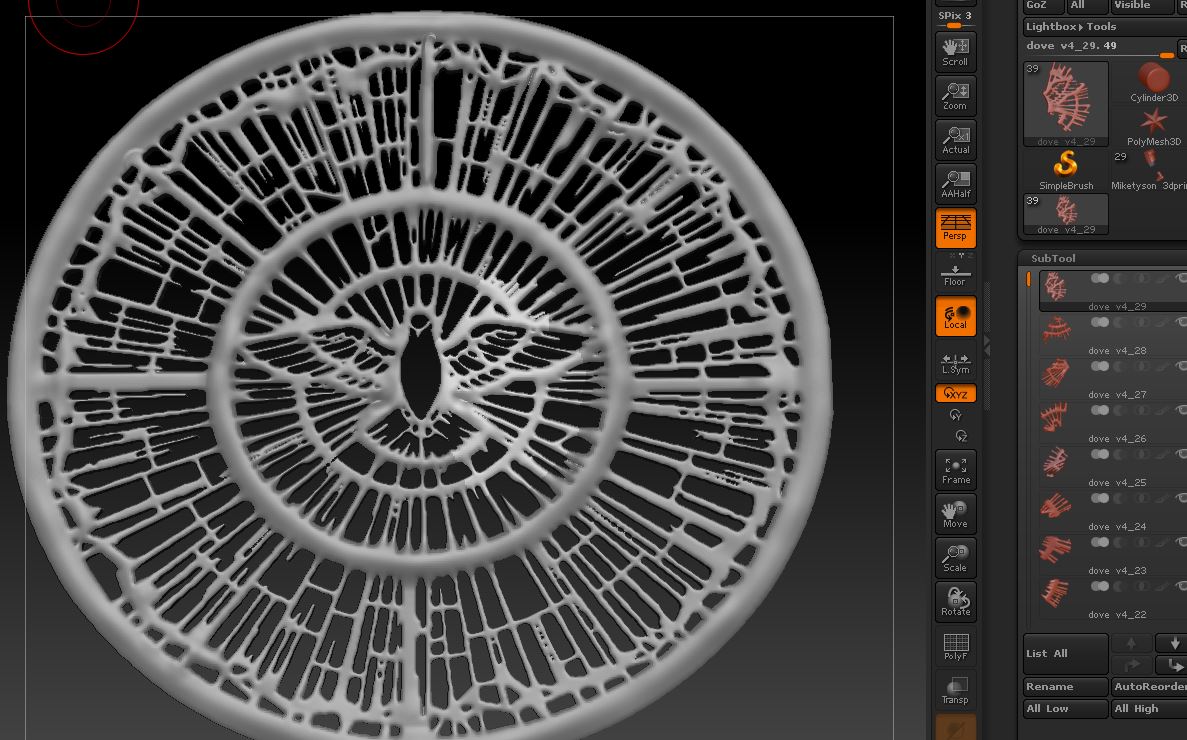Select the Rotate icon
The width and height of the screenshot is (1187, 740).
[955, 600]
